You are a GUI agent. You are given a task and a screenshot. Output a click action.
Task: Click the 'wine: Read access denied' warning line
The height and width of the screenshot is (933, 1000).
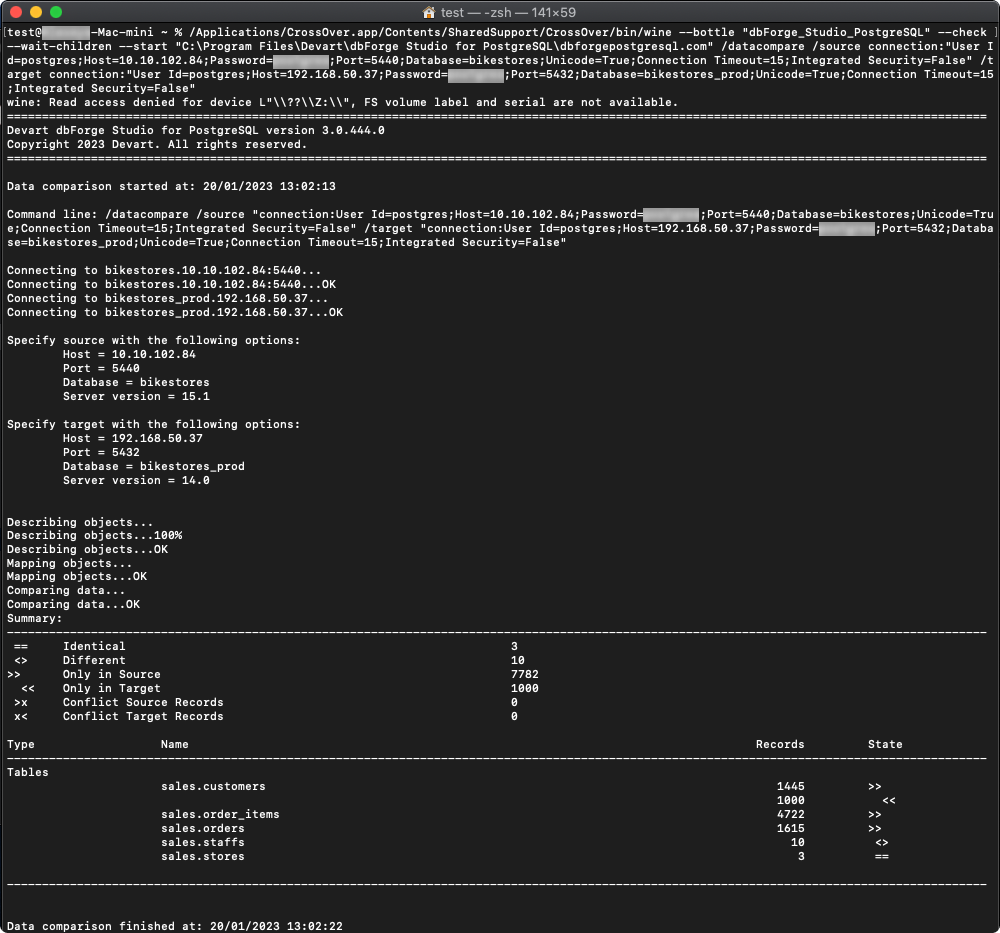pyautogui.click(x=342, y=102)
